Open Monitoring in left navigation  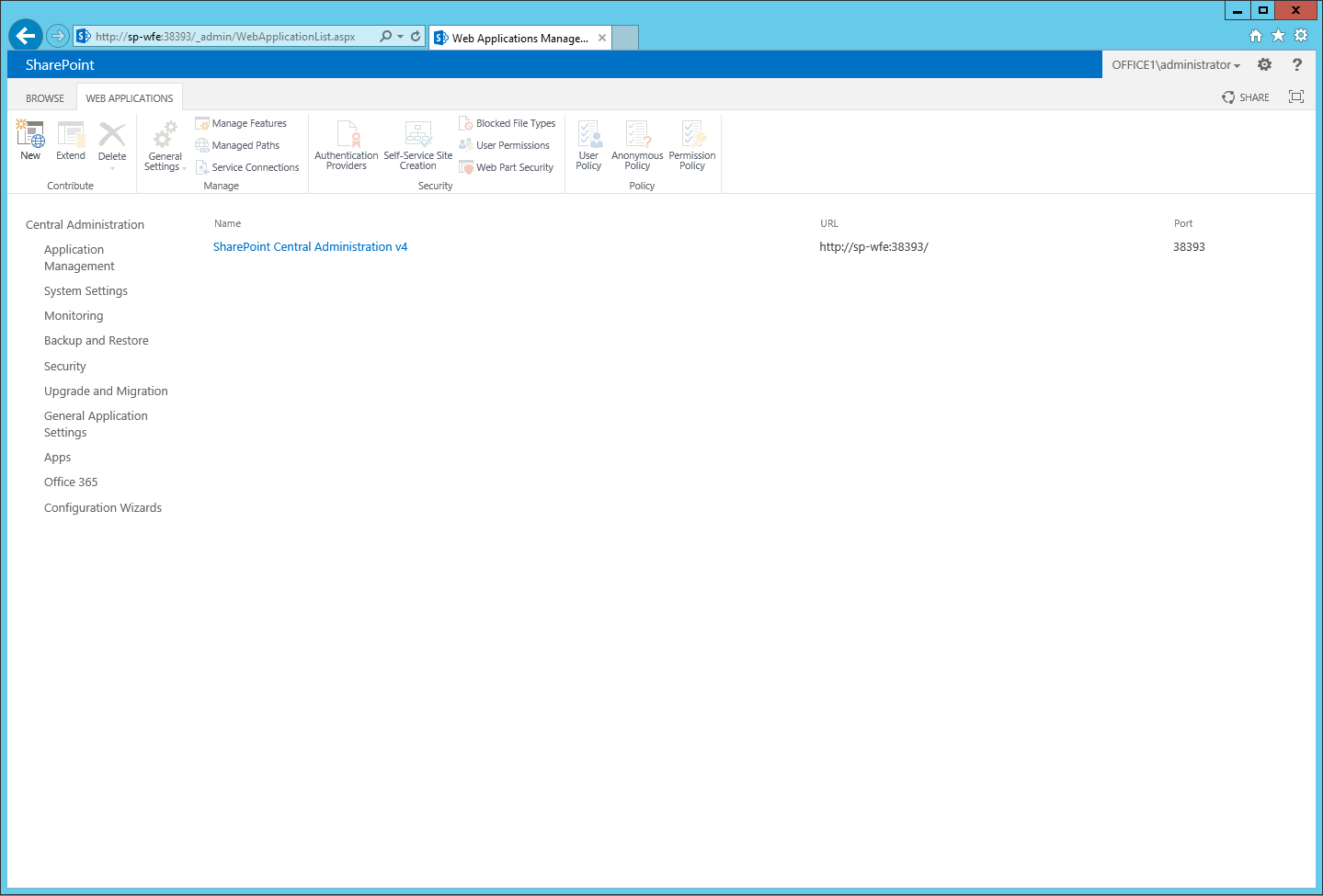tap(74, 316)
